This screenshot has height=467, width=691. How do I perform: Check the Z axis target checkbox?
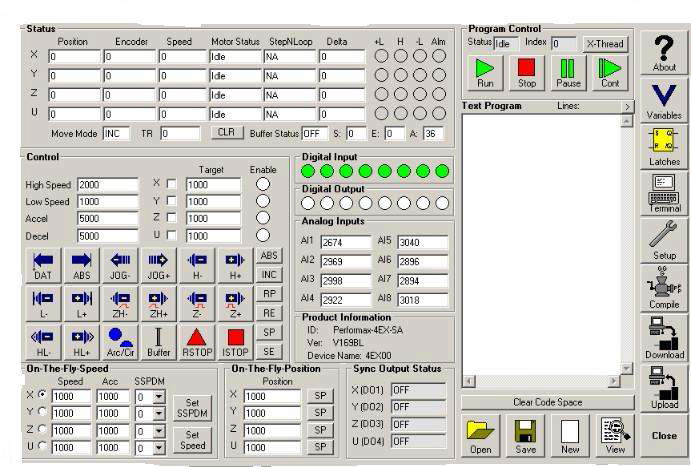pyautogui.click(x=171, y=218)
